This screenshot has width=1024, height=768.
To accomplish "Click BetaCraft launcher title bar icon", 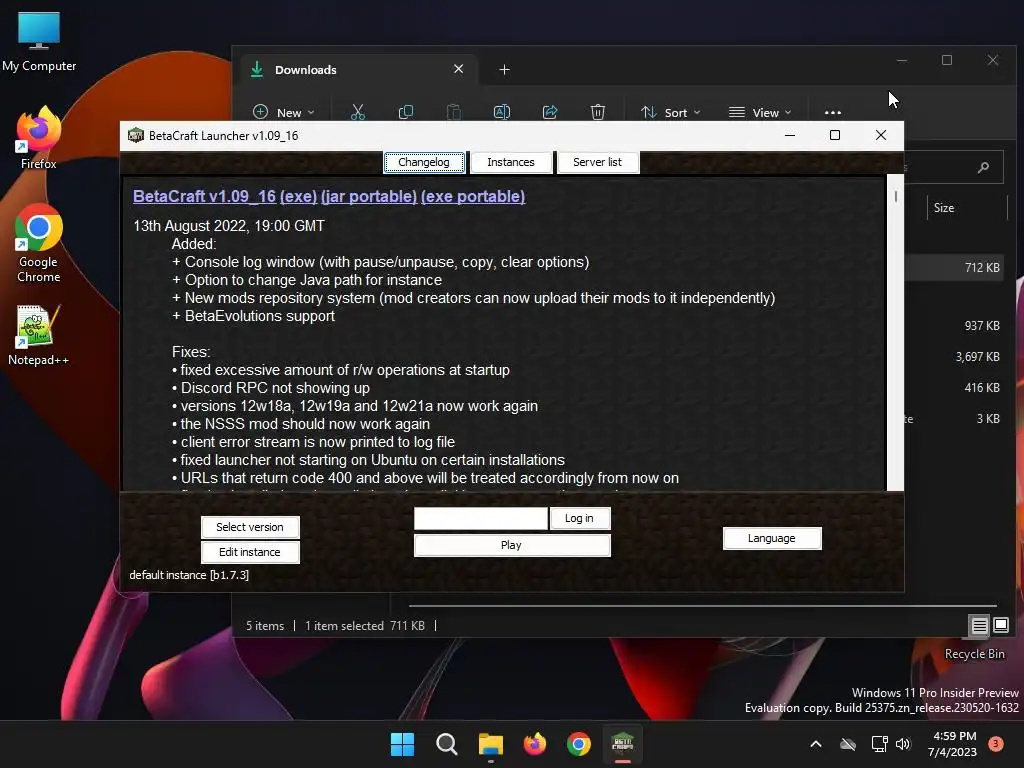I will coord(136,136).
